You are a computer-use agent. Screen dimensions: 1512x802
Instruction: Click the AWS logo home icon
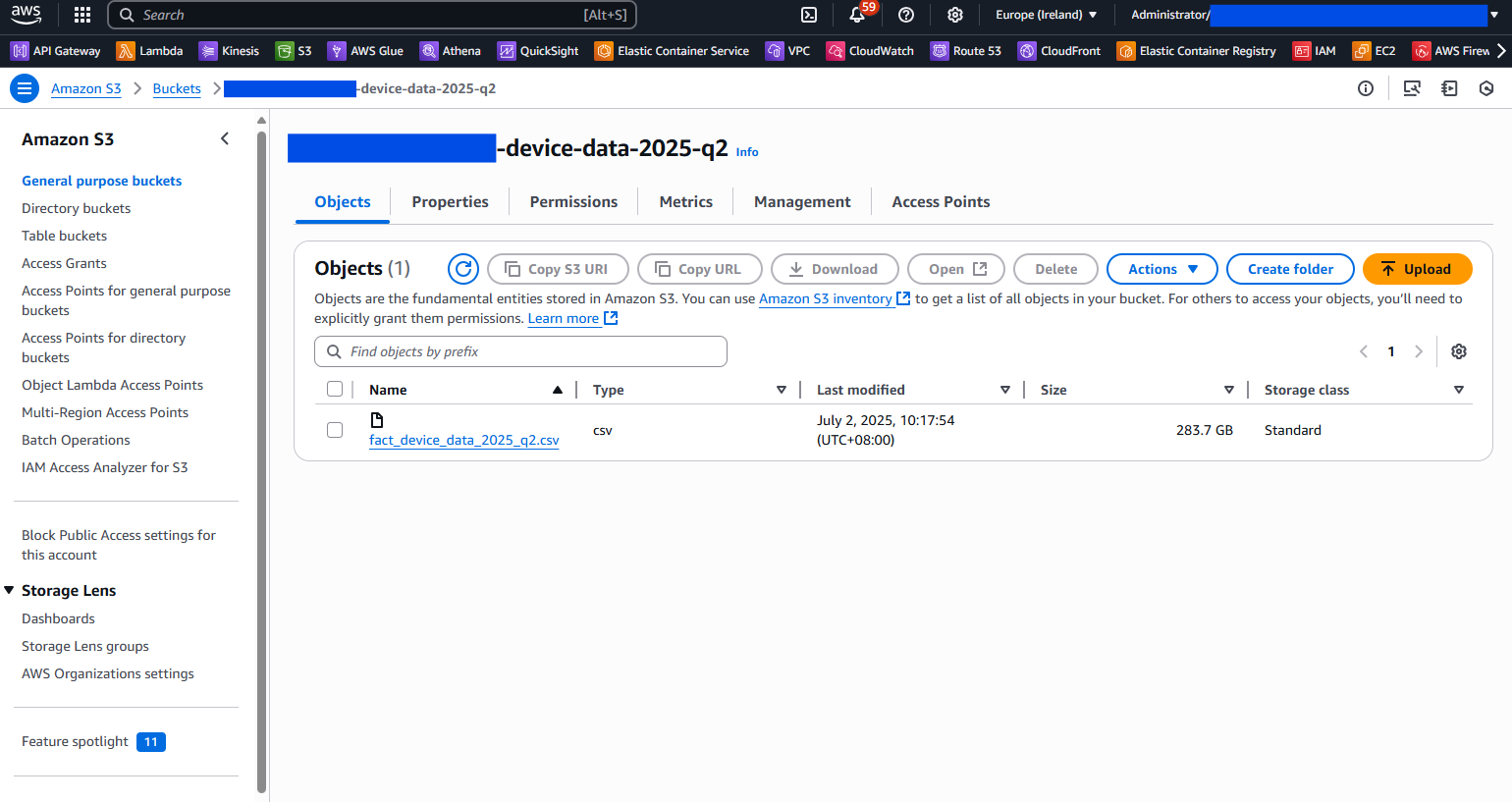[27, 15]
